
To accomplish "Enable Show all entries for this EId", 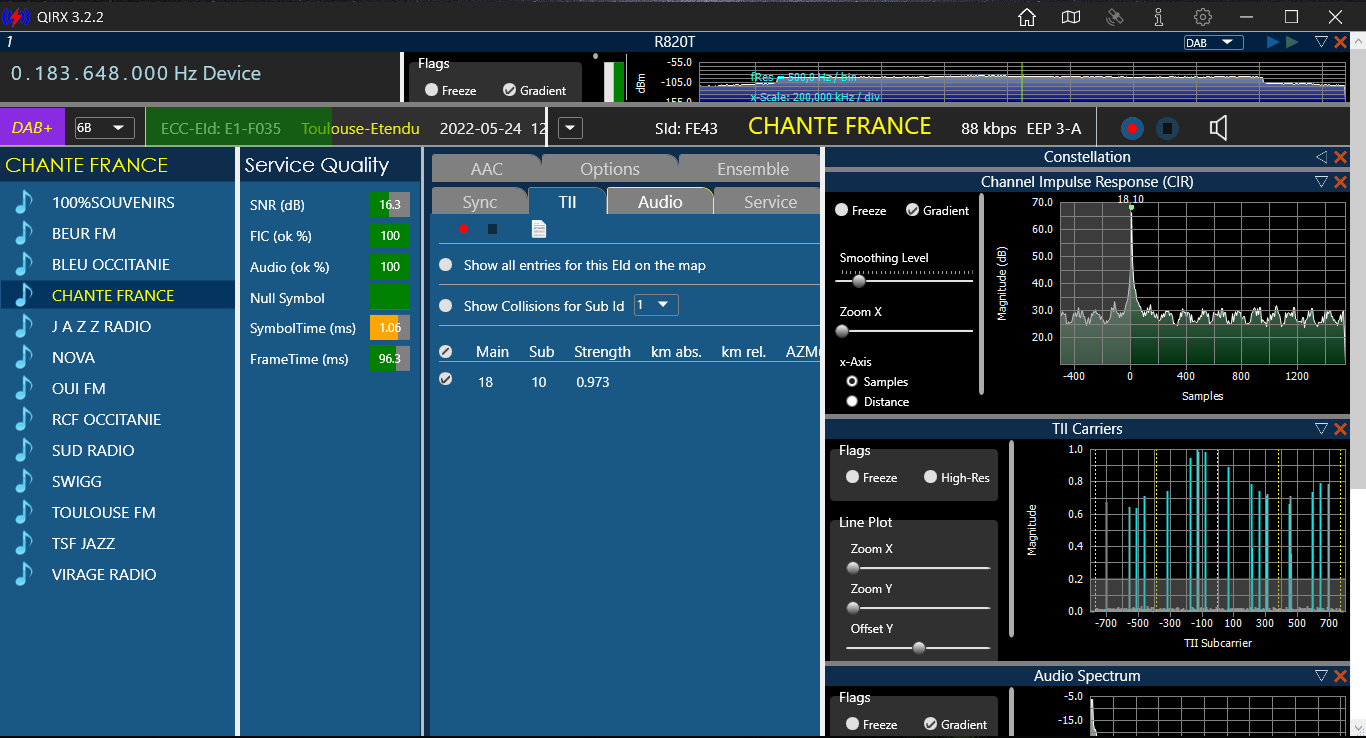I will coord(445,265).
